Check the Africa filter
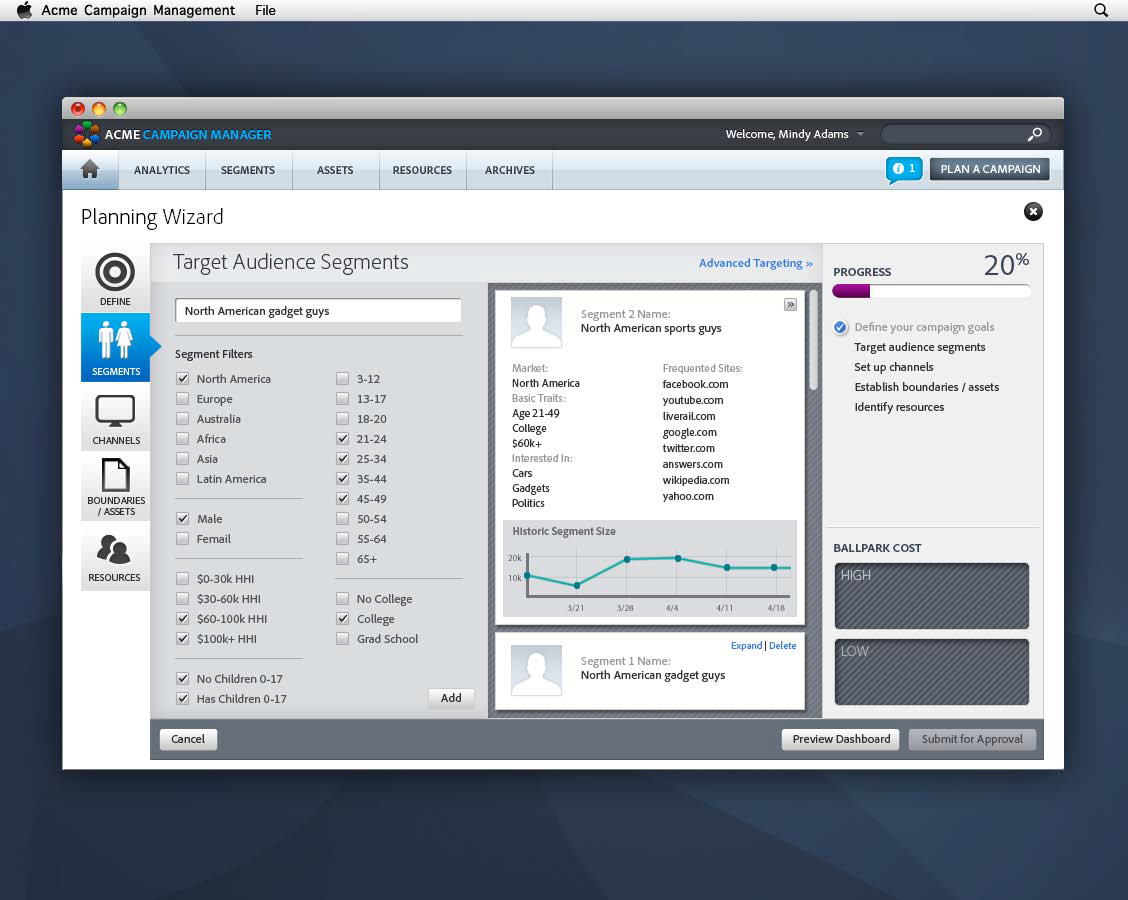1128x900 pixels. click(x=183, y=439)
